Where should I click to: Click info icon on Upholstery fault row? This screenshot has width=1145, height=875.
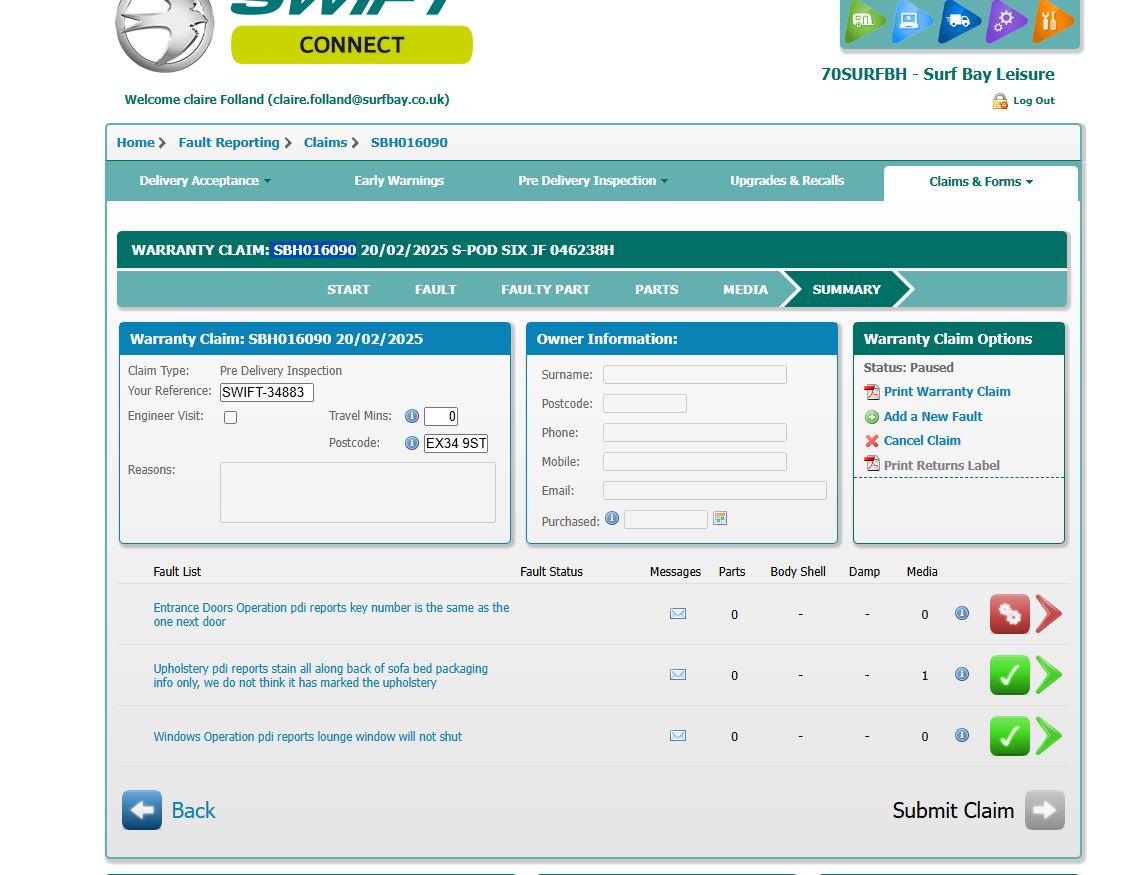(962, 675)
